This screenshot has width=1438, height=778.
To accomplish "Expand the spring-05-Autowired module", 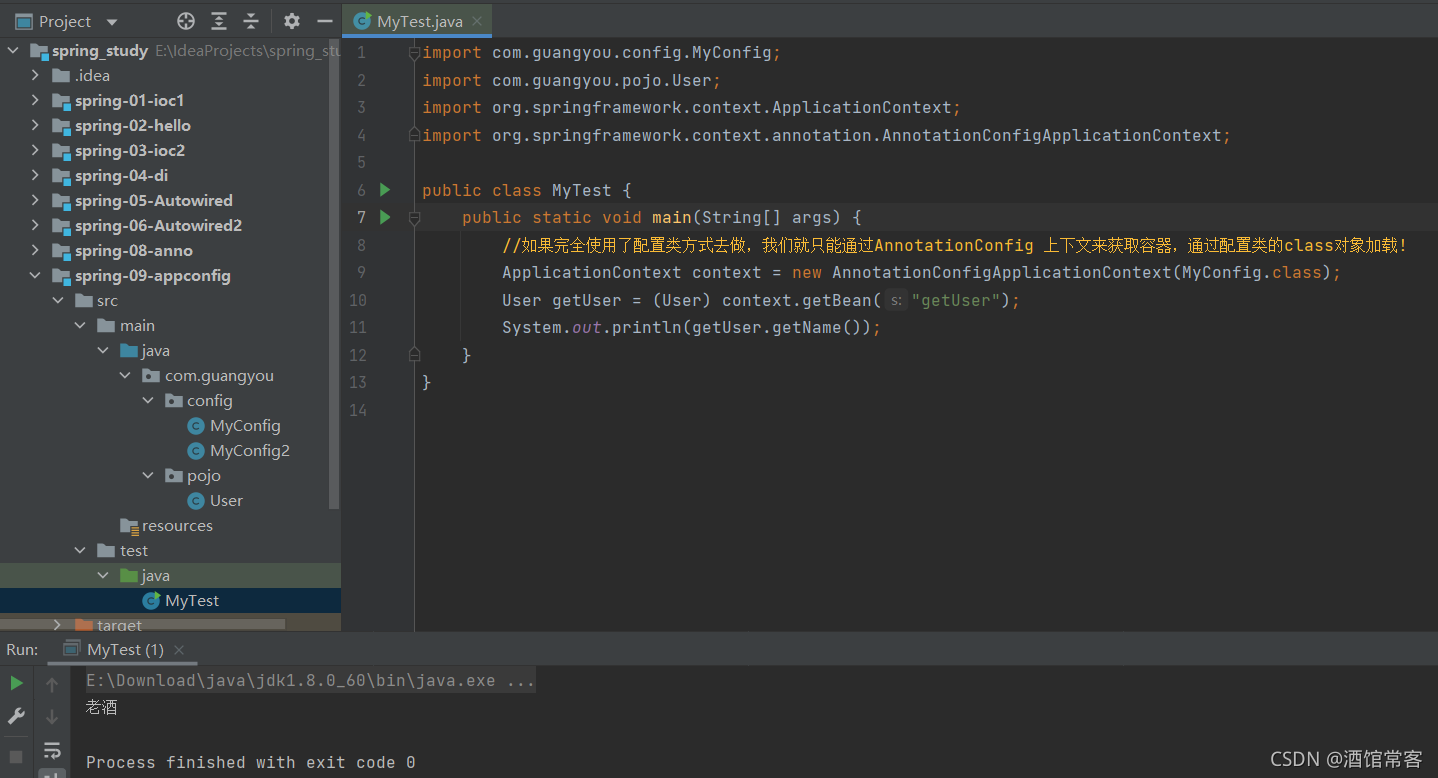I will click(36, 201).
